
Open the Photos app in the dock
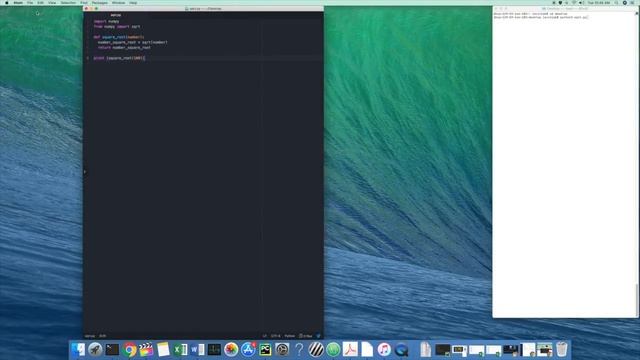coord(231,350)
